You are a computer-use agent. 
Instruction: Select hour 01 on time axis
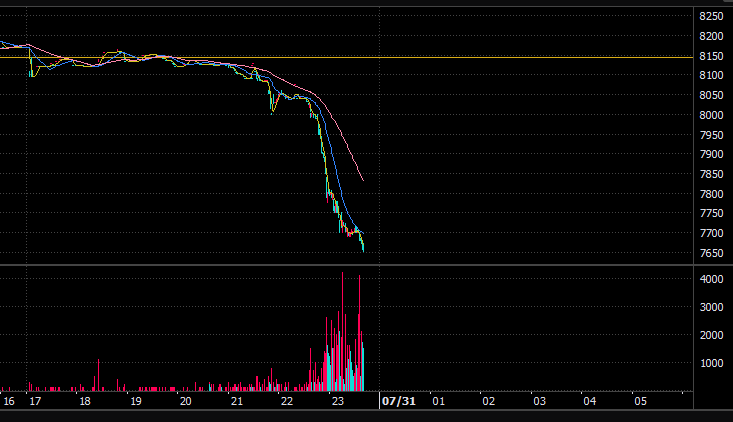coord(438,401)
